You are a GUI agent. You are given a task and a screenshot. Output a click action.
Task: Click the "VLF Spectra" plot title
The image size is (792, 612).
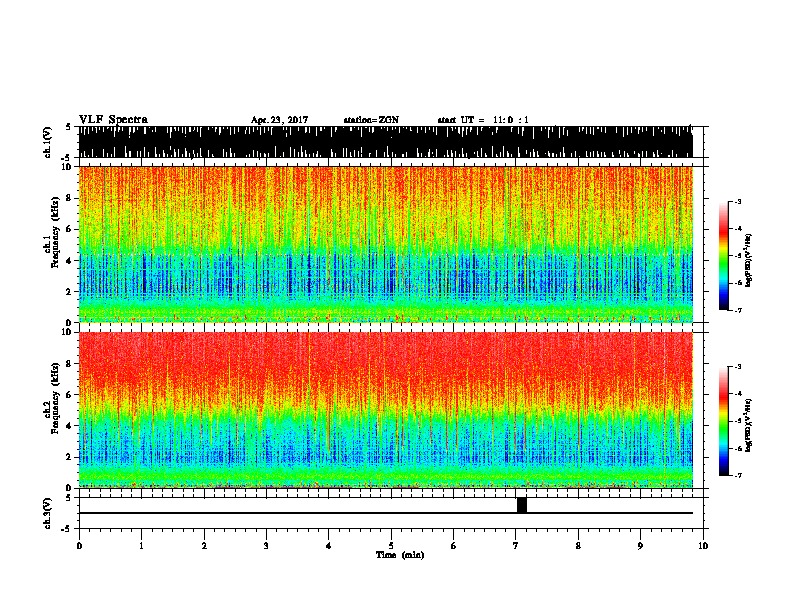tap(113, 120)
